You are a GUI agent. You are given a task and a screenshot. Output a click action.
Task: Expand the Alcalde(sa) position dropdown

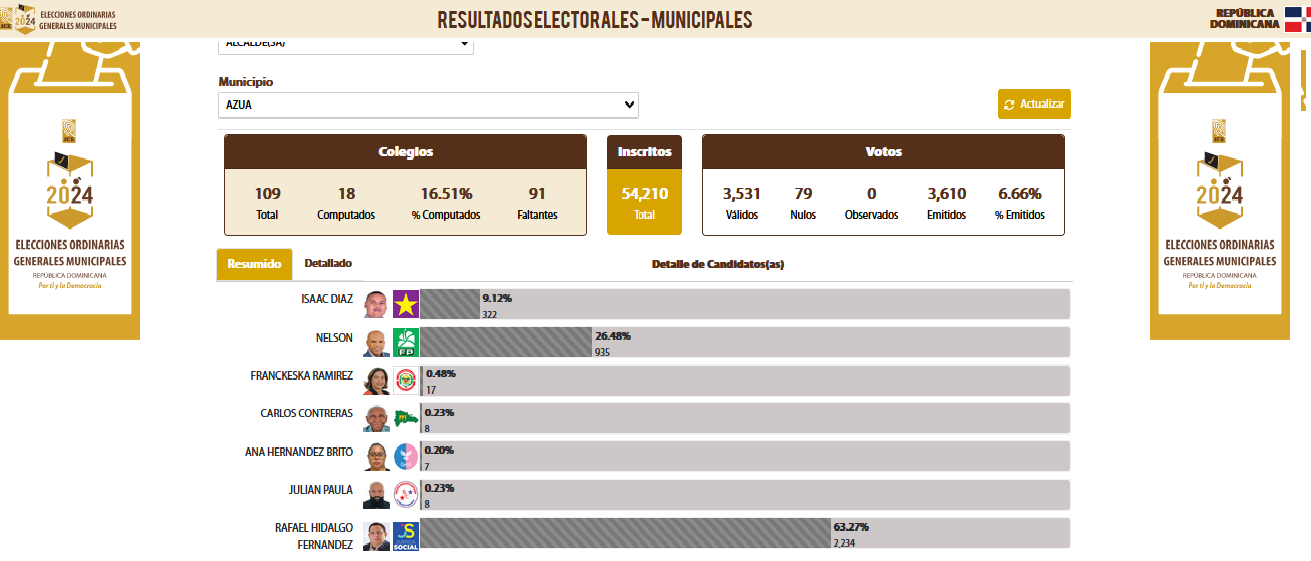click(x=345, y=45)
